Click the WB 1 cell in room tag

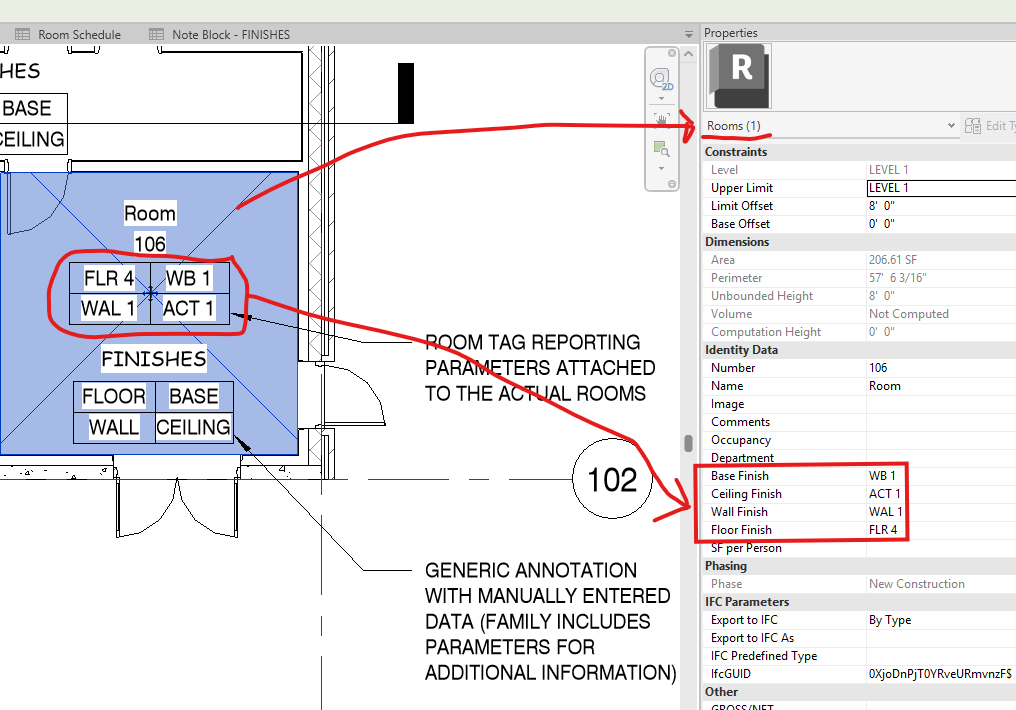pos(189,278)
